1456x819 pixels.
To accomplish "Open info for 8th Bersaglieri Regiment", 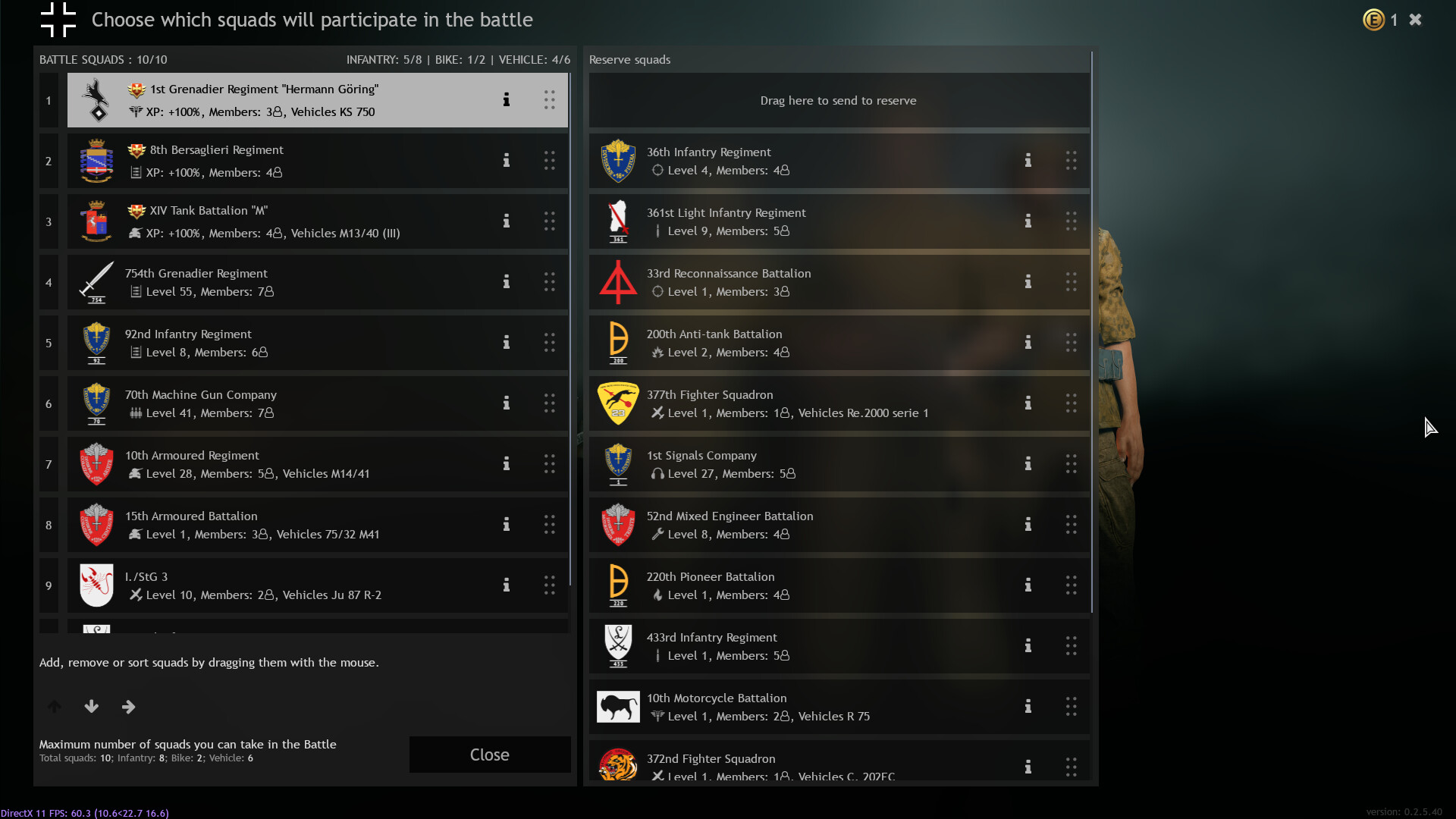I will [506, 160].
